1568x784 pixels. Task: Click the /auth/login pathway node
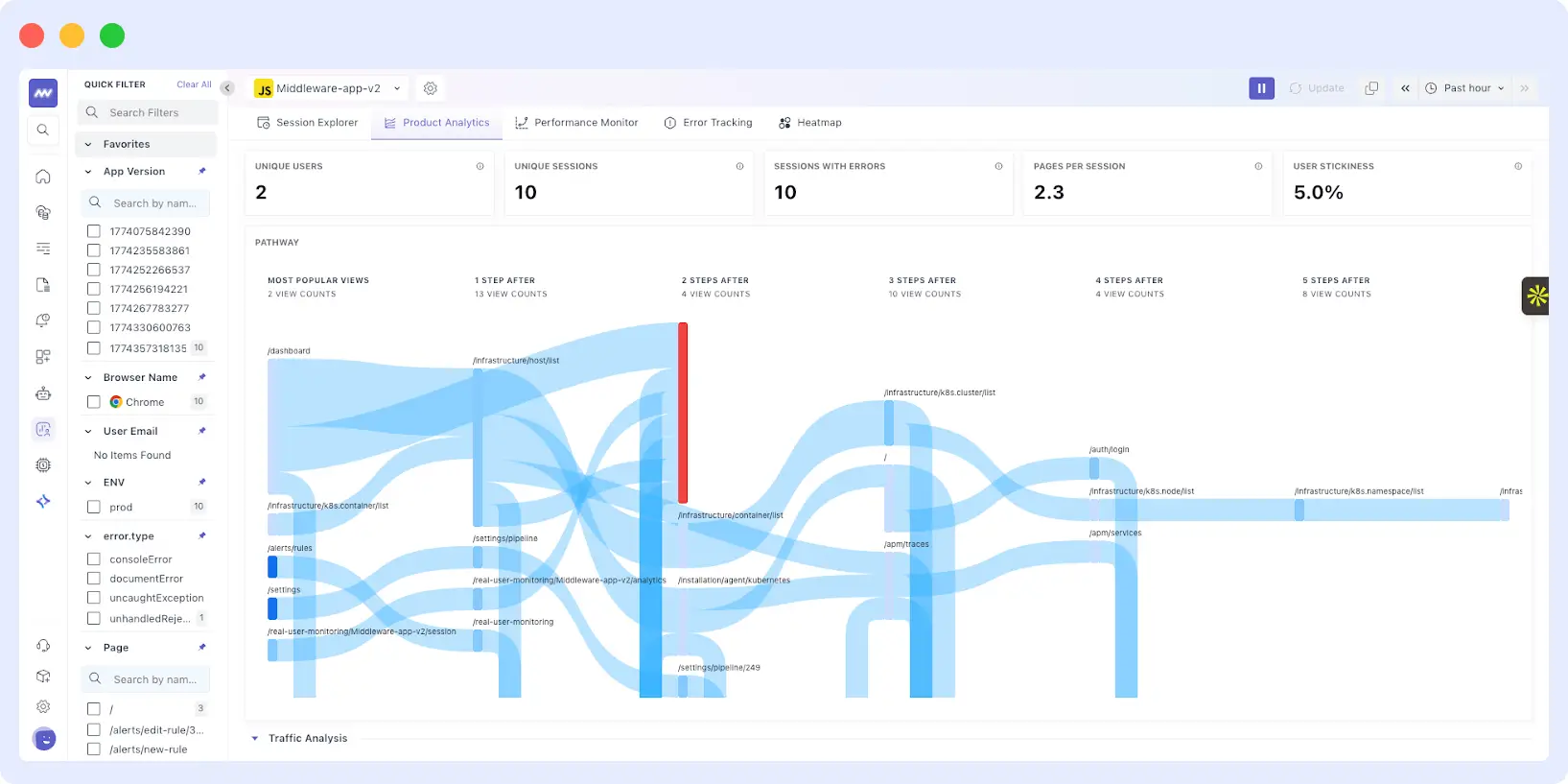(1094, 468)
